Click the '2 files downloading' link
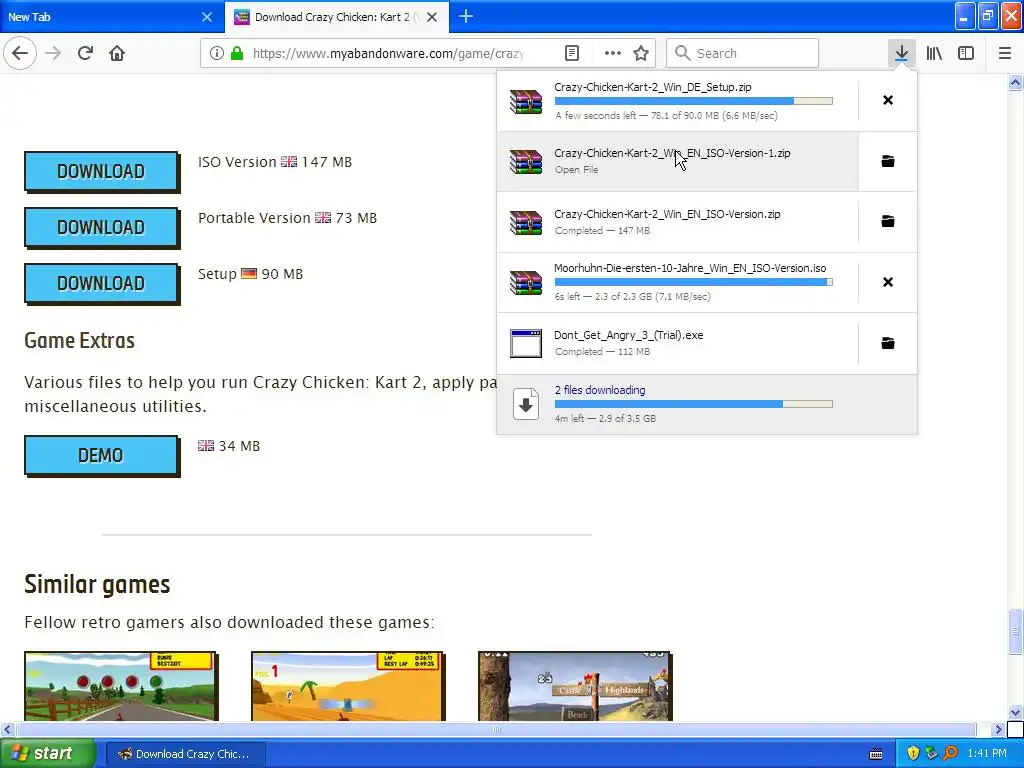 click(600, 390)
